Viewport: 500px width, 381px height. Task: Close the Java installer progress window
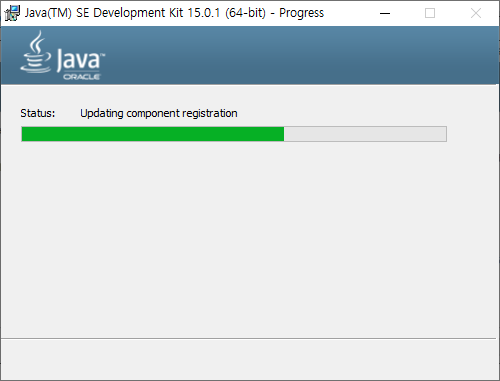coord(476,13)
